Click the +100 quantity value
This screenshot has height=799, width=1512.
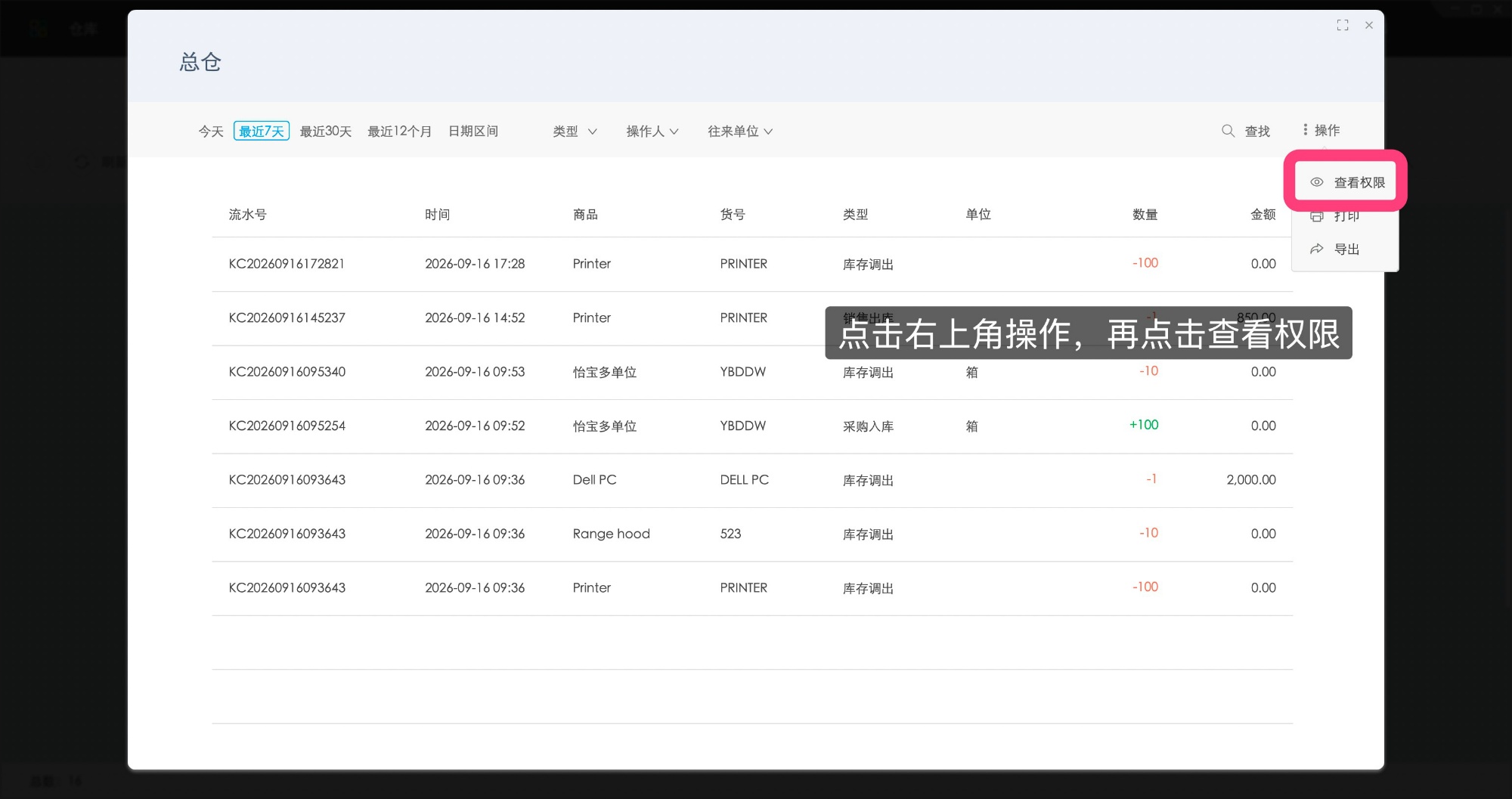[1144, 425]
